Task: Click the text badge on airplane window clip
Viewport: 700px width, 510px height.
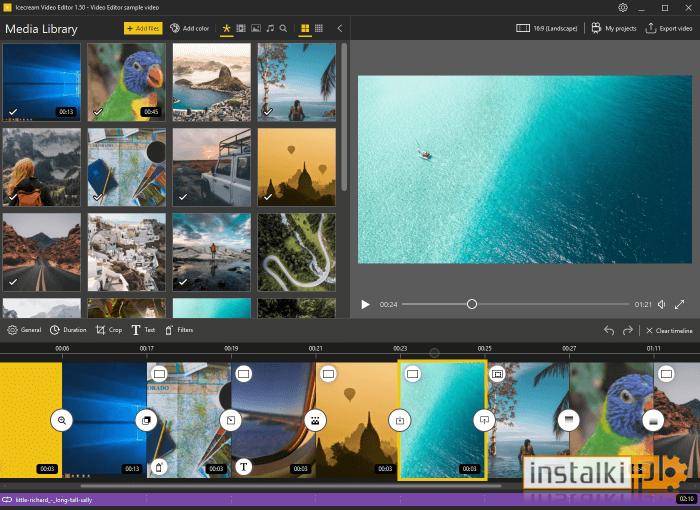Action: pyautogui.click(x=244, y=467)
